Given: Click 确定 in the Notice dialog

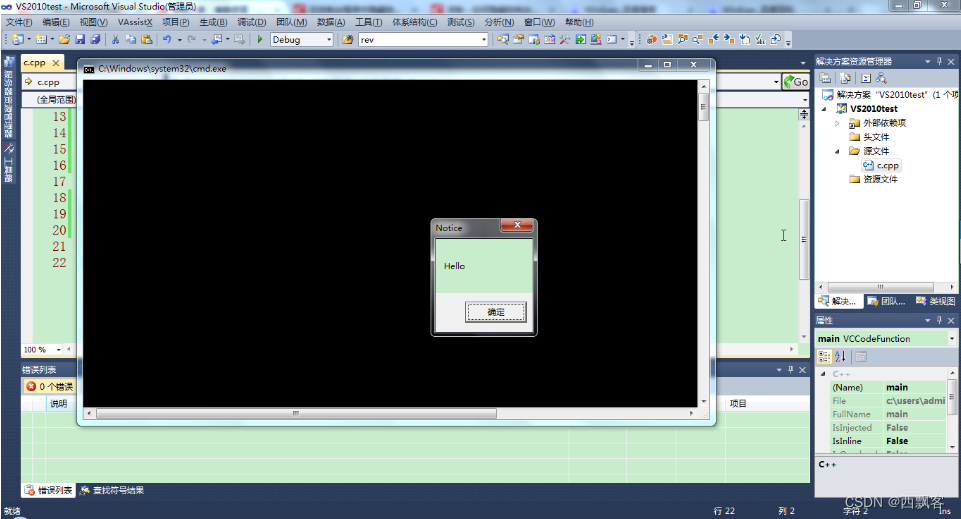Looking at the screenshot, I should [x=495, y=312].
